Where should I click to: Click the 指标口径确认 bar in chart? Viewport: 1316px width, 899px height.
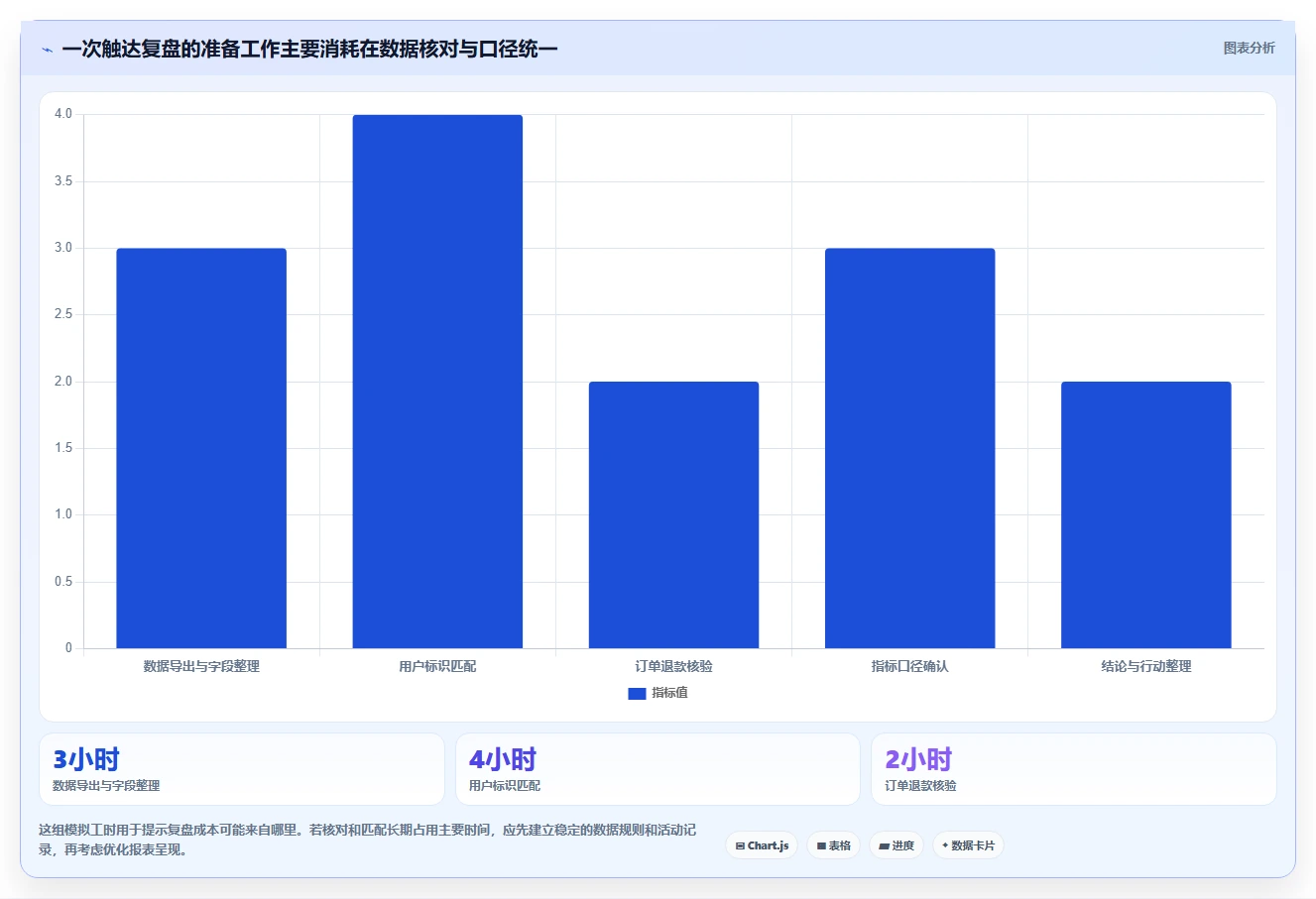pos(909,448)
